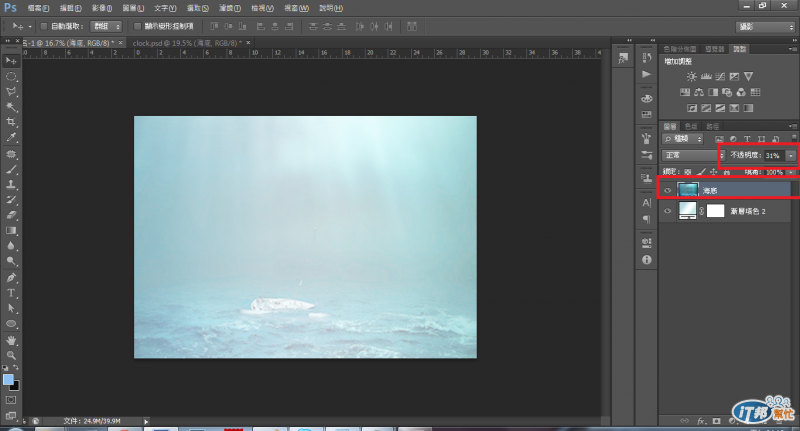
Task: Select the Magic Wand tool
Action: [x=11, y=107]
